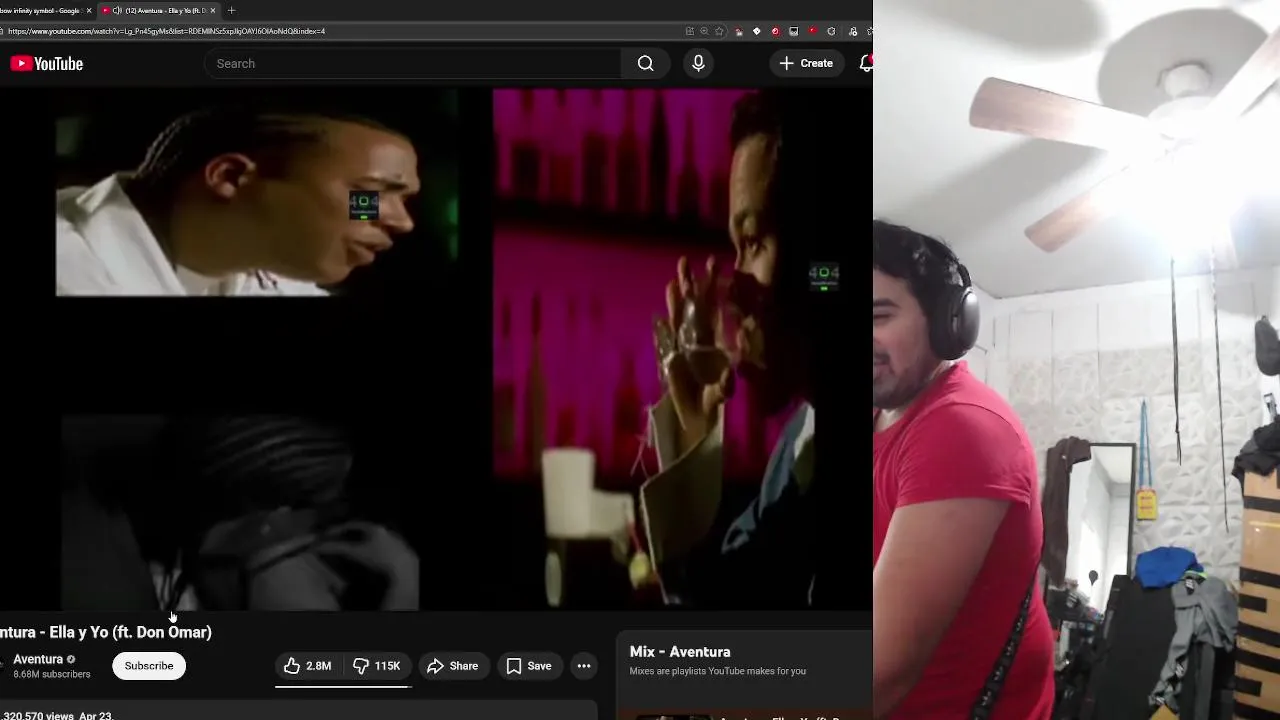Dislike the video with thumbs-down 115K
The height and width of the screenshot is (720, 1280).
point(377,666)
